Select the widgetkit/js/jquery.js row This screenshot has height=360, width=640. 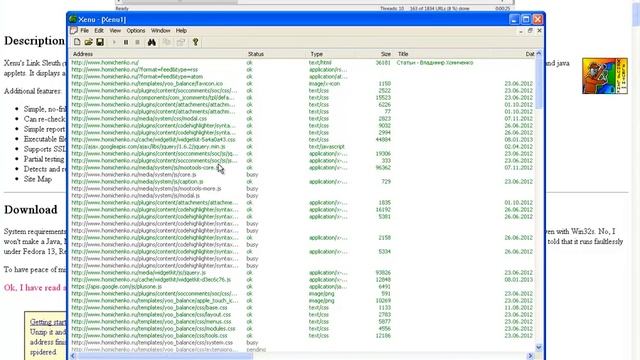coord(302,273)
